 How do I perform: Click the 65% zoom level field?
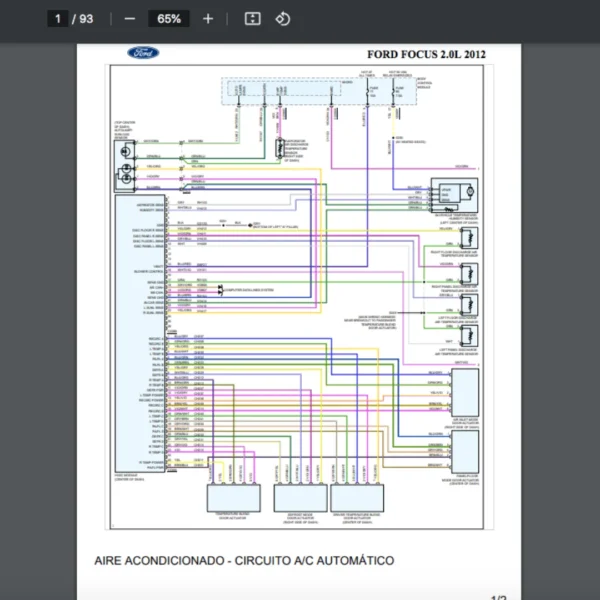click(x=169, y=19)
